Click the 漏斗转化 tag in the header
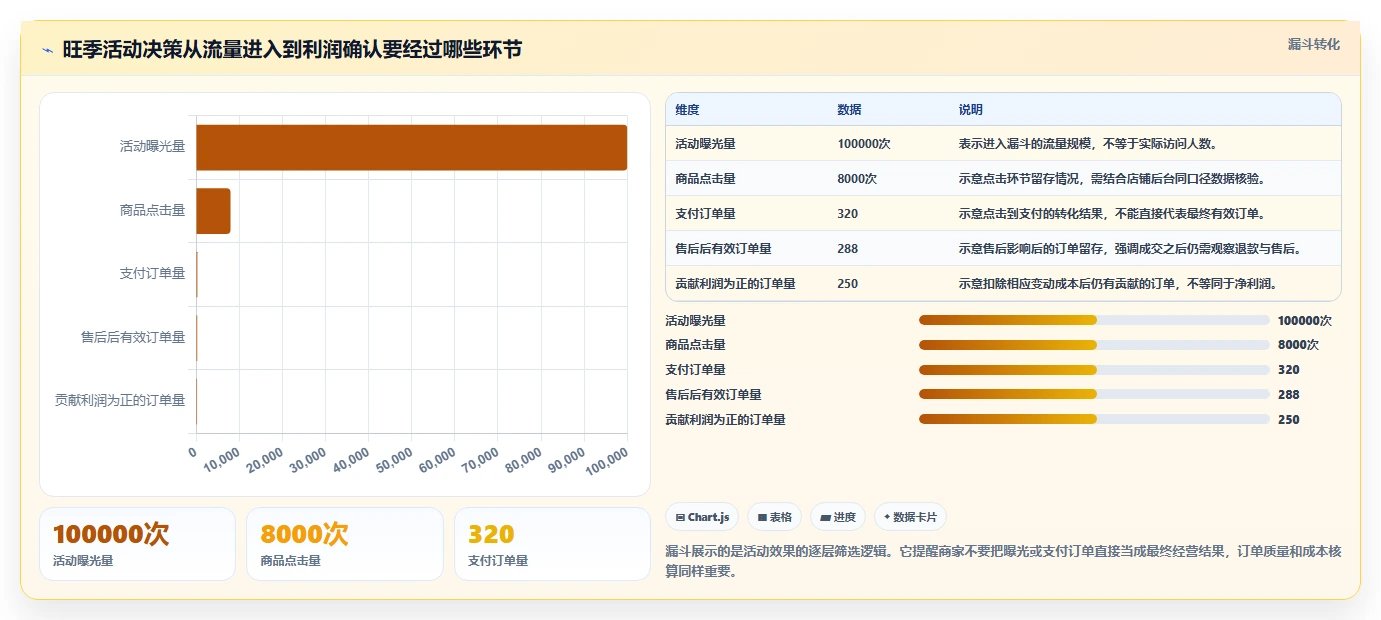 (x=1313, y=44)
